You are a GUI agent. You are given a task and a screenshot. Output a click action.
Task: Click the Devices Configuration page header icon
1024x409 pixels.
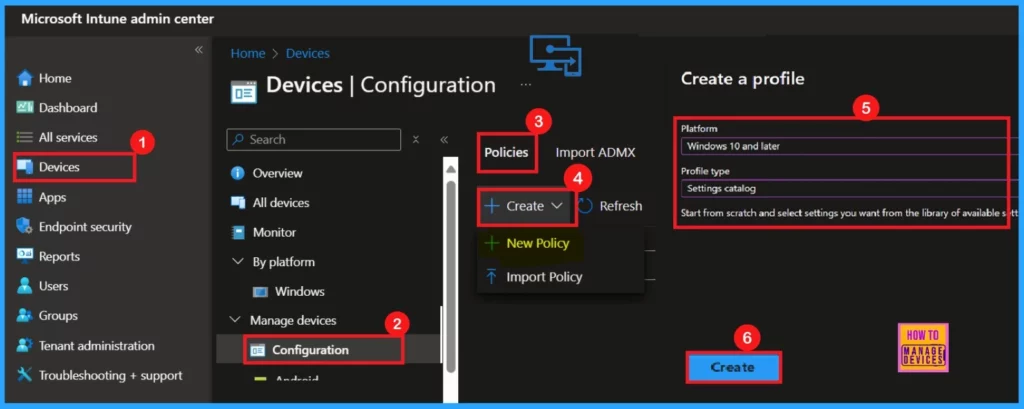(x=244, y=92)
